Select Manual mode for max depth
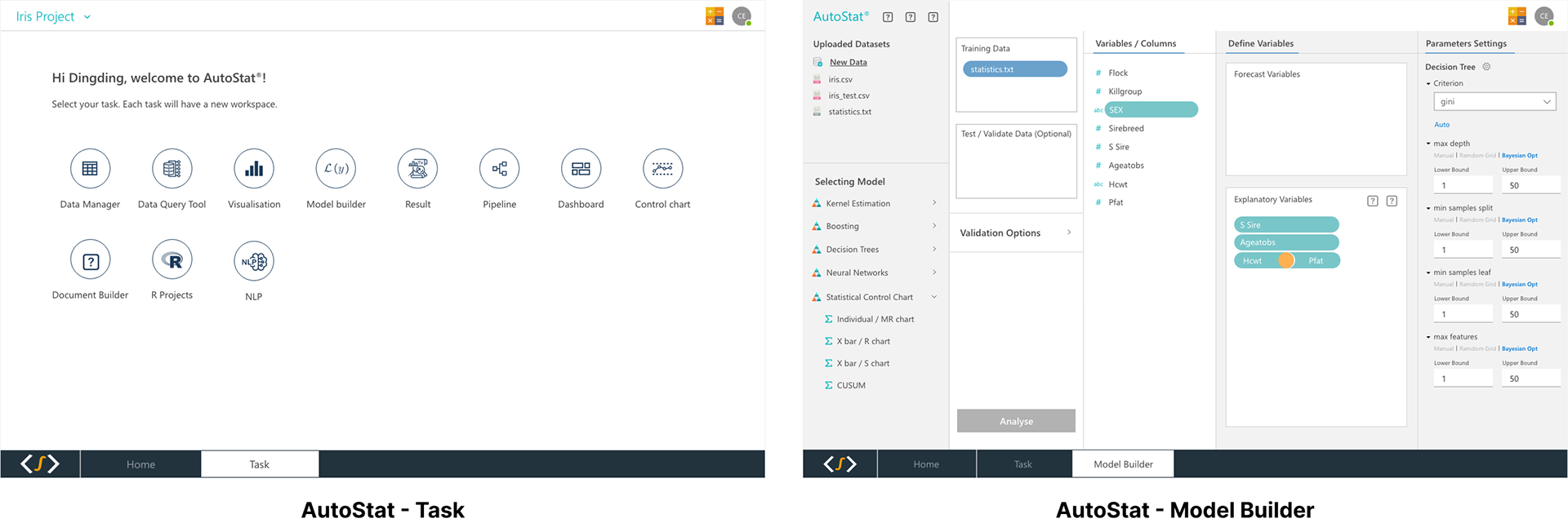Screen dimensions: 1568x523 1443,155
